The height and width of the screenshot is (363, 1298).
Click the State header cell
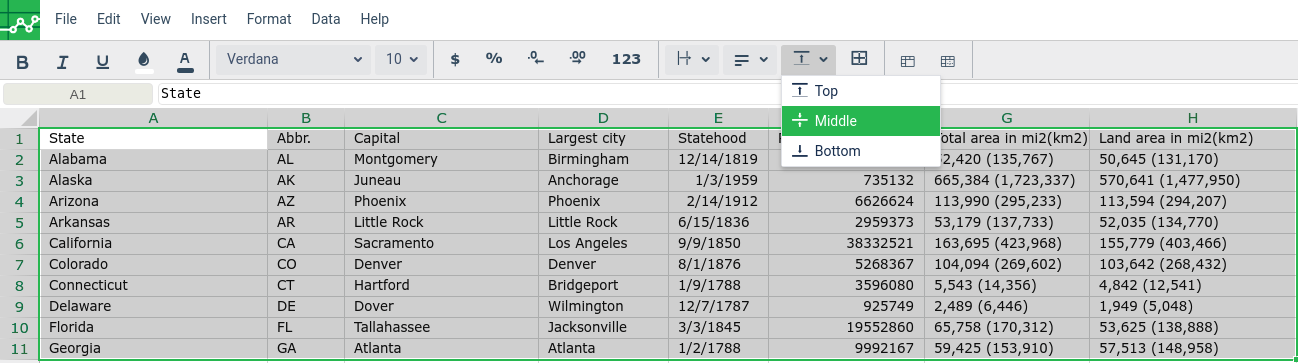[x=153, y=138]
